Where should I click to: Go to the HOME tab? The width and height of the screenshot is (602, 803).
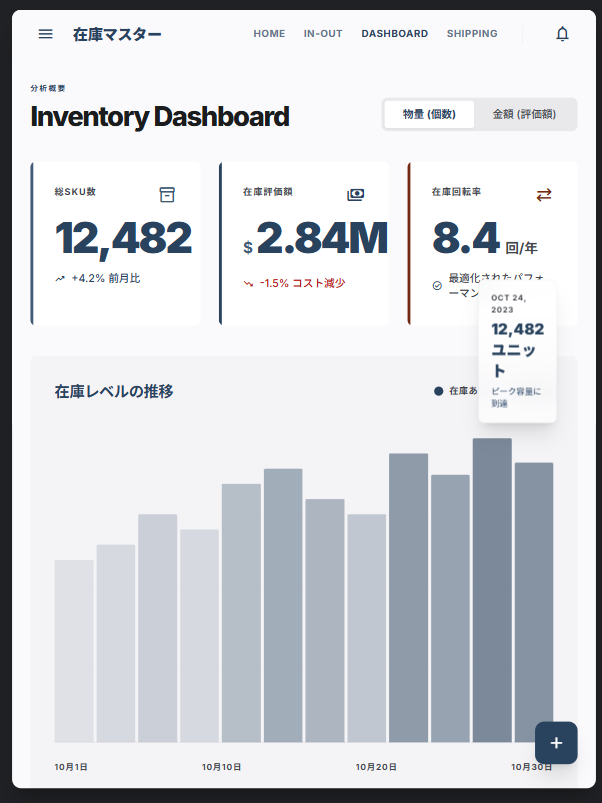pos(269,34)
